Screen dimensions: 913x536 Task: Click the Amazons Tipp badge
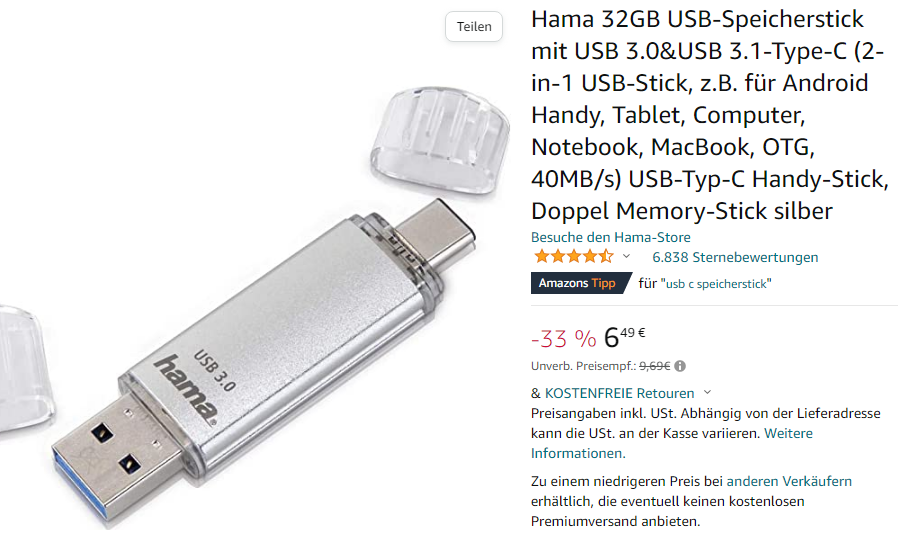point(580,283)
